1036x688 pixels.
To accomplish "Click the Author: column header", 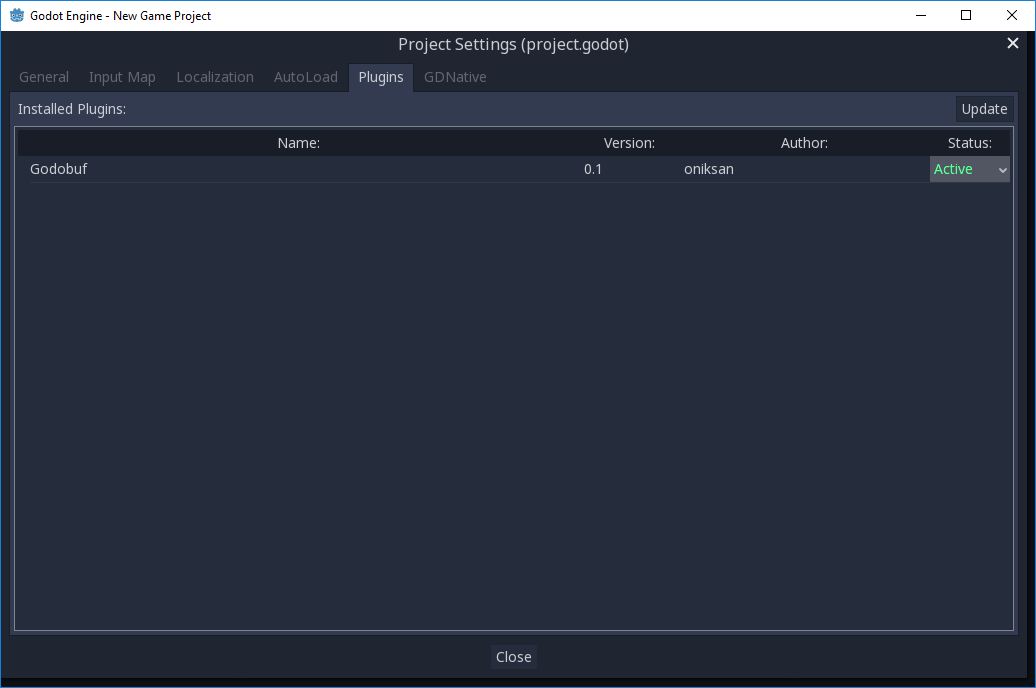I will [x=804, y=143].
